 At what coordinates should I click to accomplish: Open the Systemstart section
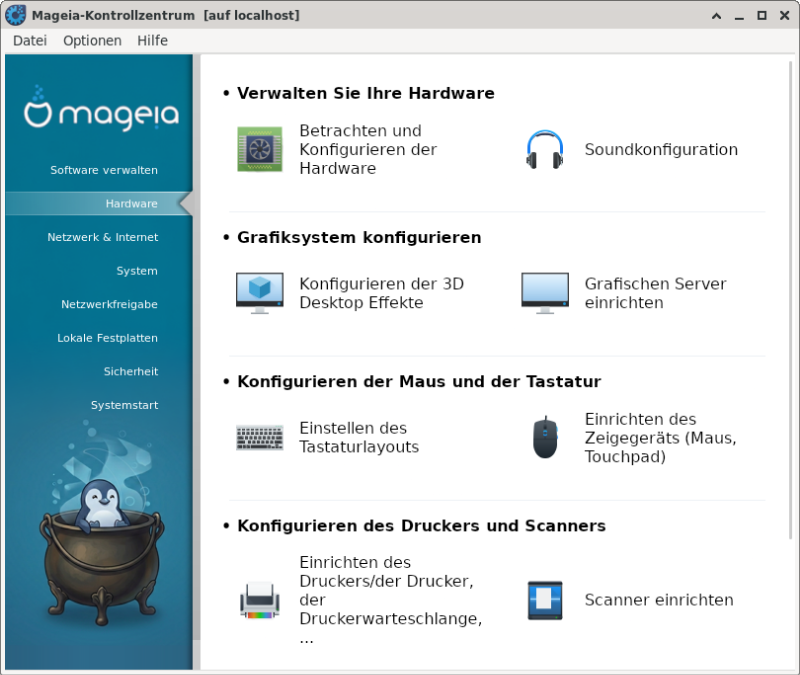point(124,405)
